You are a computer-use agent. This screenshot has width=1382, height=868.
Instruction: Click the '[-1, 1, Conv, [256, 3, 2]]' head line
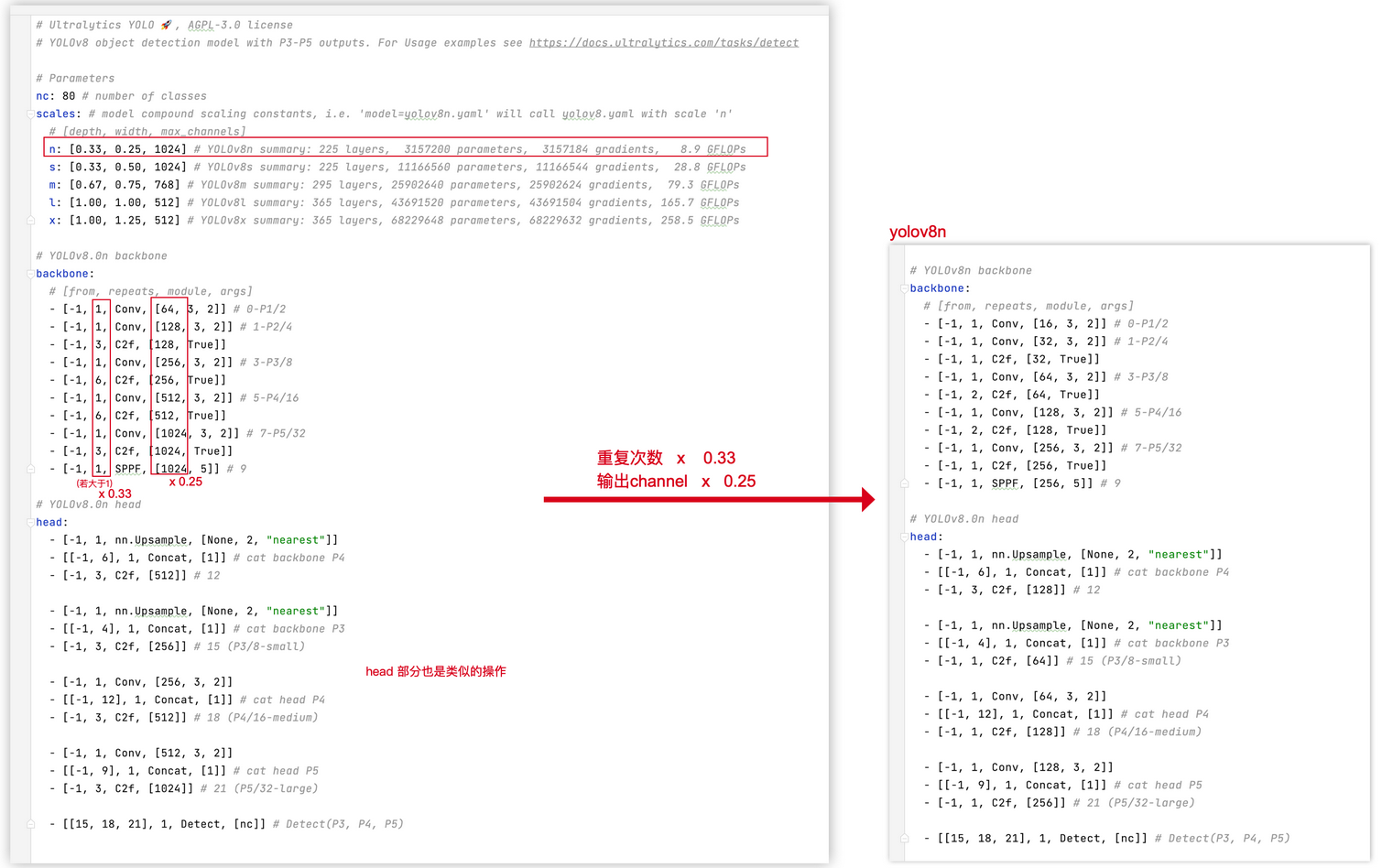pyautogui.click(x=141, y=682)
